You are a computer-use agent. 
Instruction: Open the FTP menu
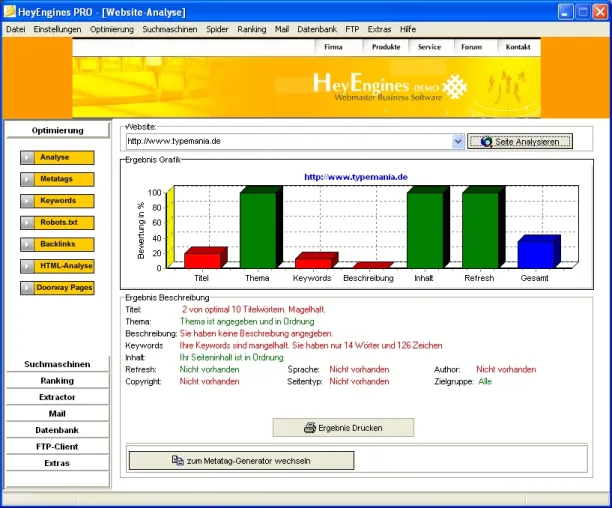click(x=352, y=29)
